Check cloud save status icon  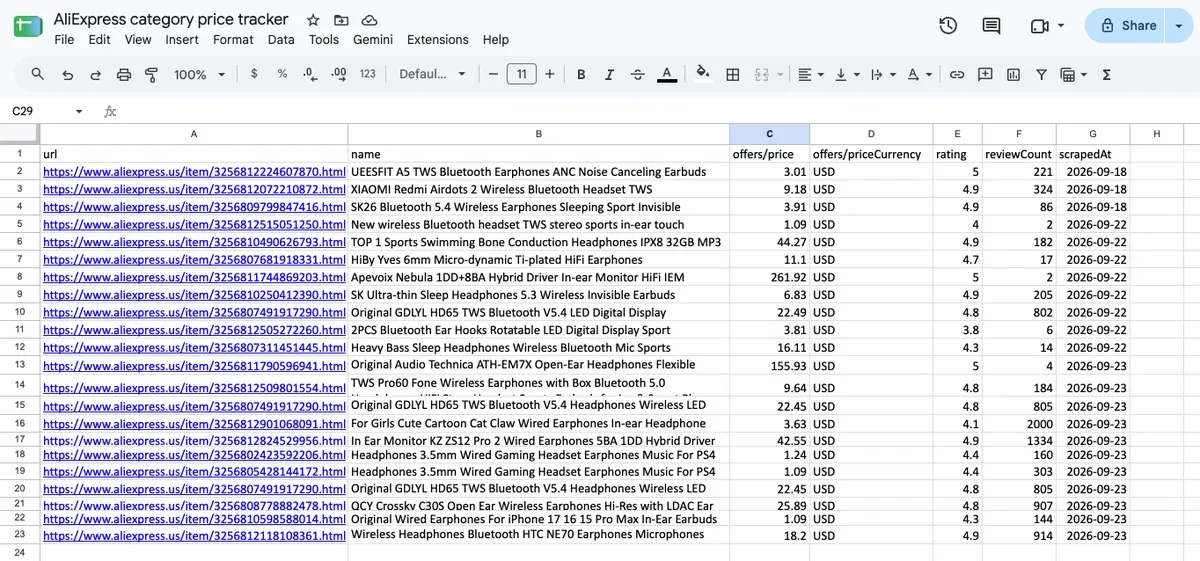click(369, 20)
